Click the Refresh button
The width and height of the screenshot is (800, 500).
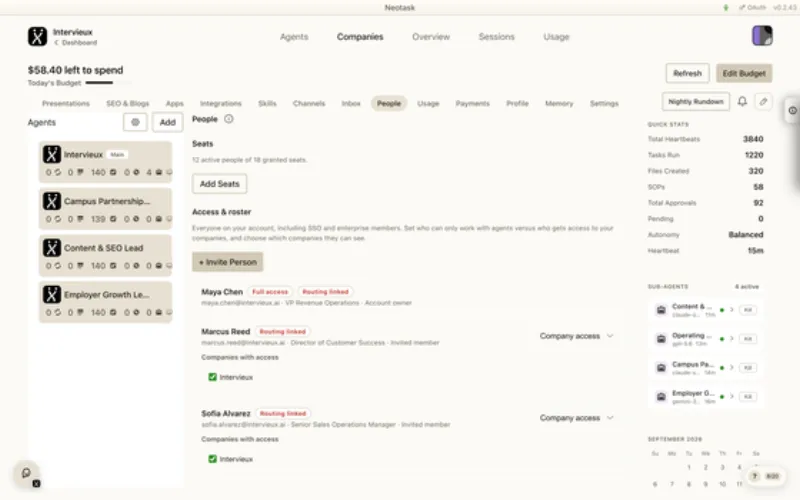point(687,73)
